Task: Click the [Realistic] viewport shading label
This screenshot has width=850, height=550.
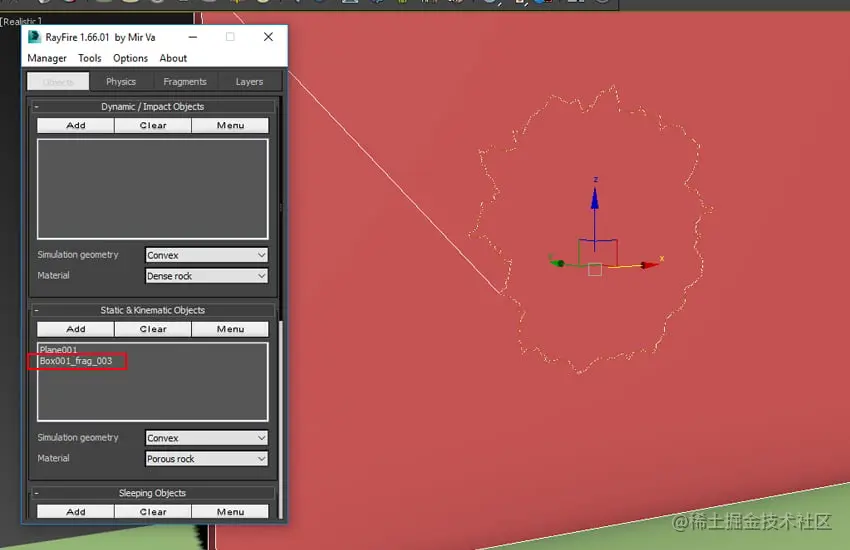Action: [x=21, y=22]
